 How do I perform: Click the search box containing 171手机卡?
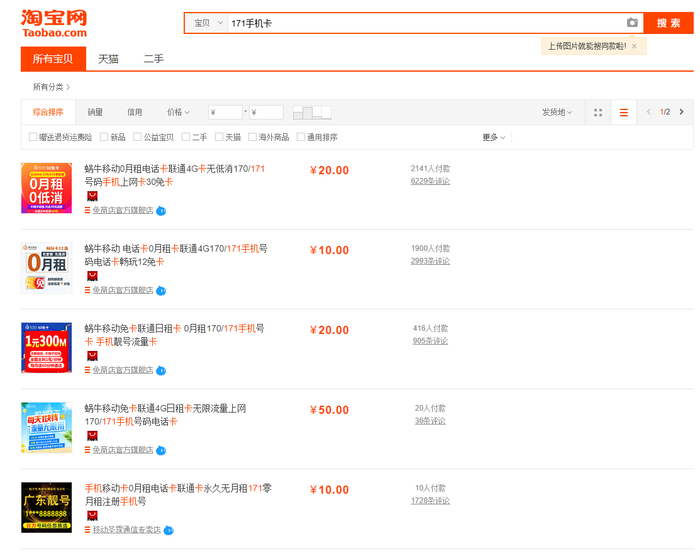[426, 23]
